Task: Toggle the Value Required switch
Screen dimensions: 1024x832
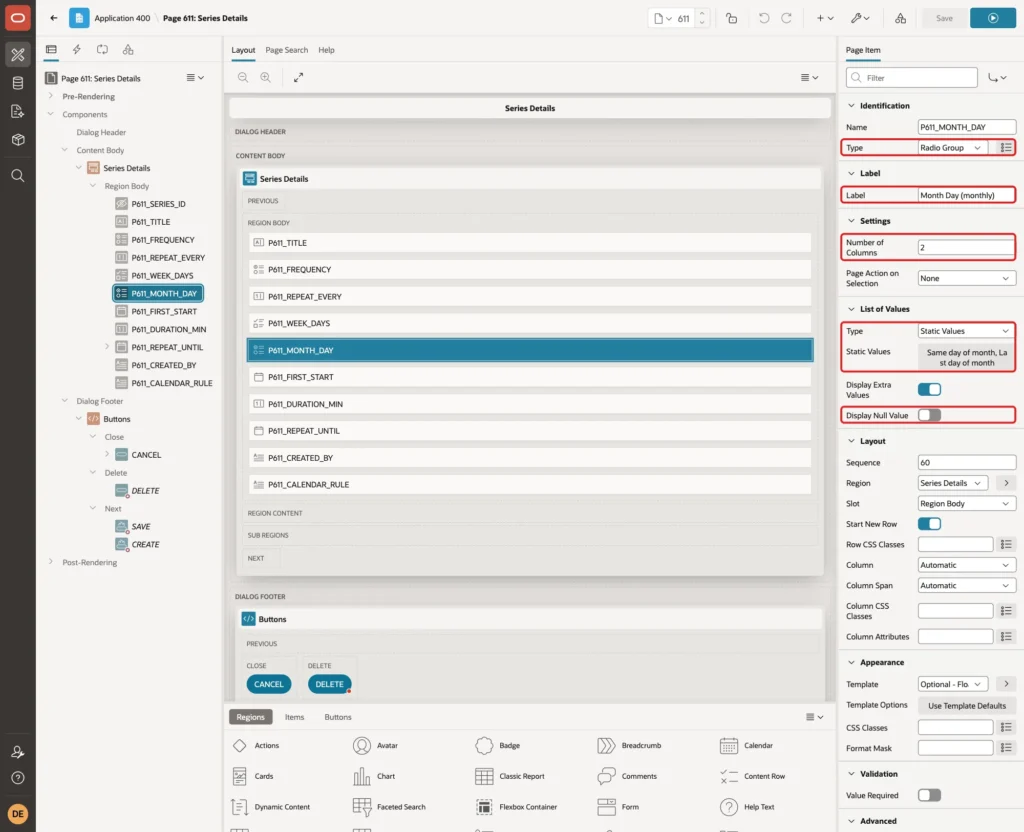Action: tap(929, 795)
